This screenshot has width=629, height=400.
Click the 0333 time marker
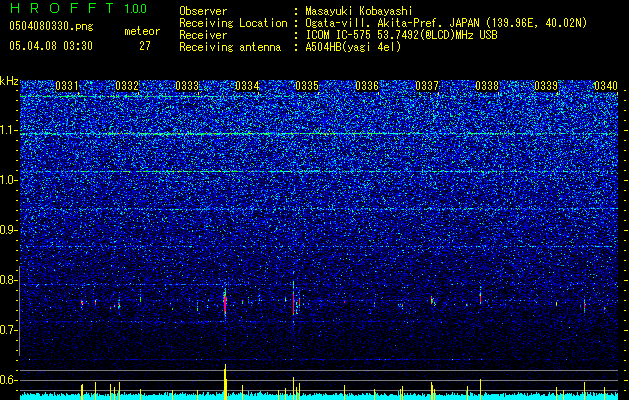click(x=187, y=86)
